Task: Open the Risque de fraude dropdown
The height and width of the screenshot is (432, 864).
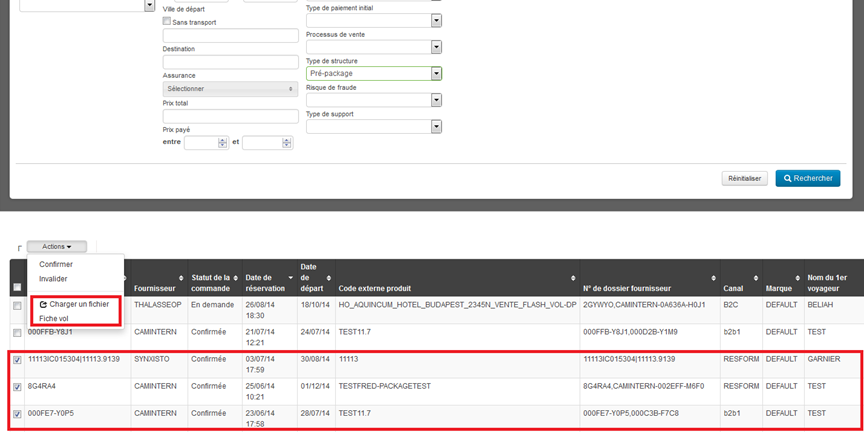Action: point(436,100)
